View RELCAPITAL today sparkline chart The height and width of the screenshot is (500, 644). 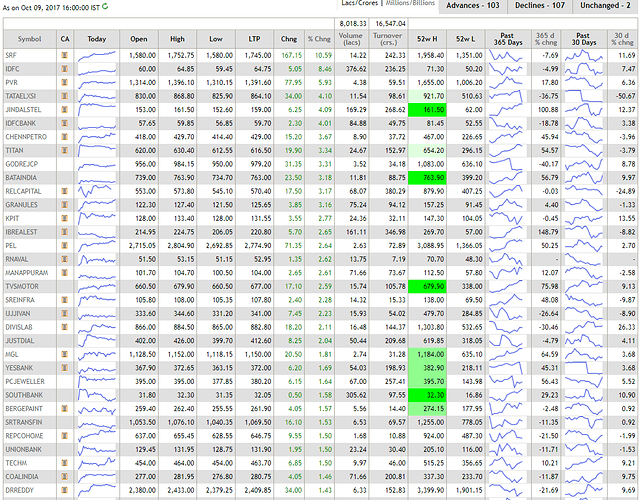97,191
